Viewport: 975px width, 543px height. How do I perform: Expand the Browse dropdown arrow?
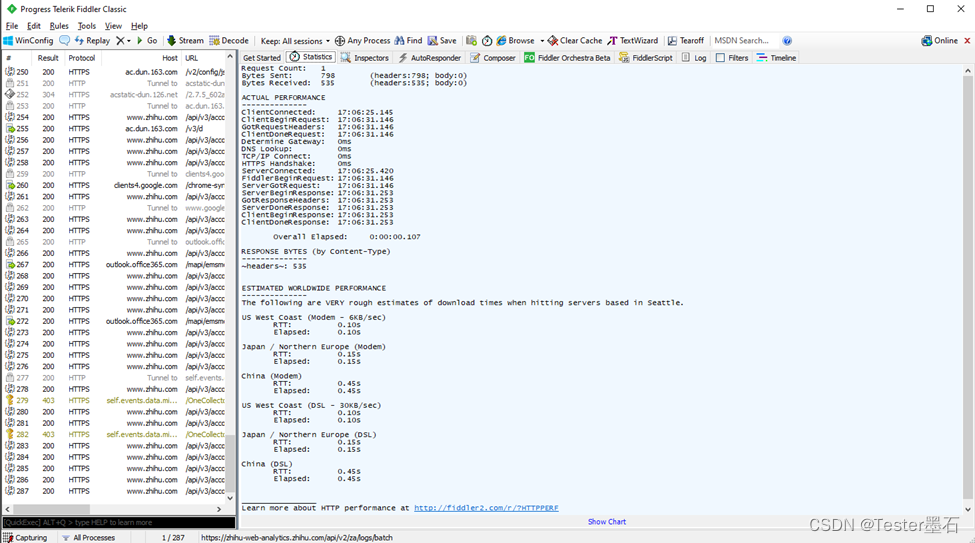point(542,41)
